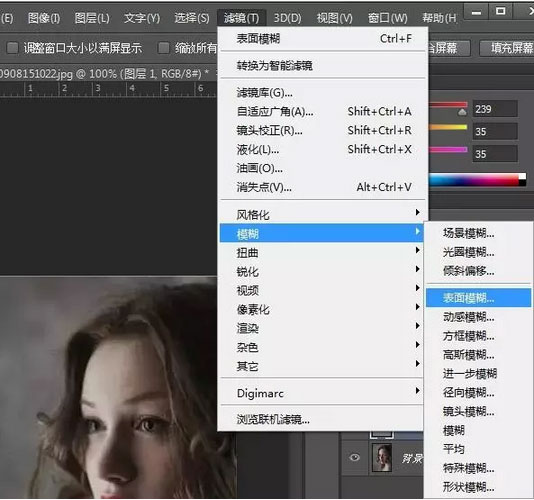This screenshot has height=500, width=534.
Task: Open 镜头校正(R)... filter
Action: coord(323,130)
